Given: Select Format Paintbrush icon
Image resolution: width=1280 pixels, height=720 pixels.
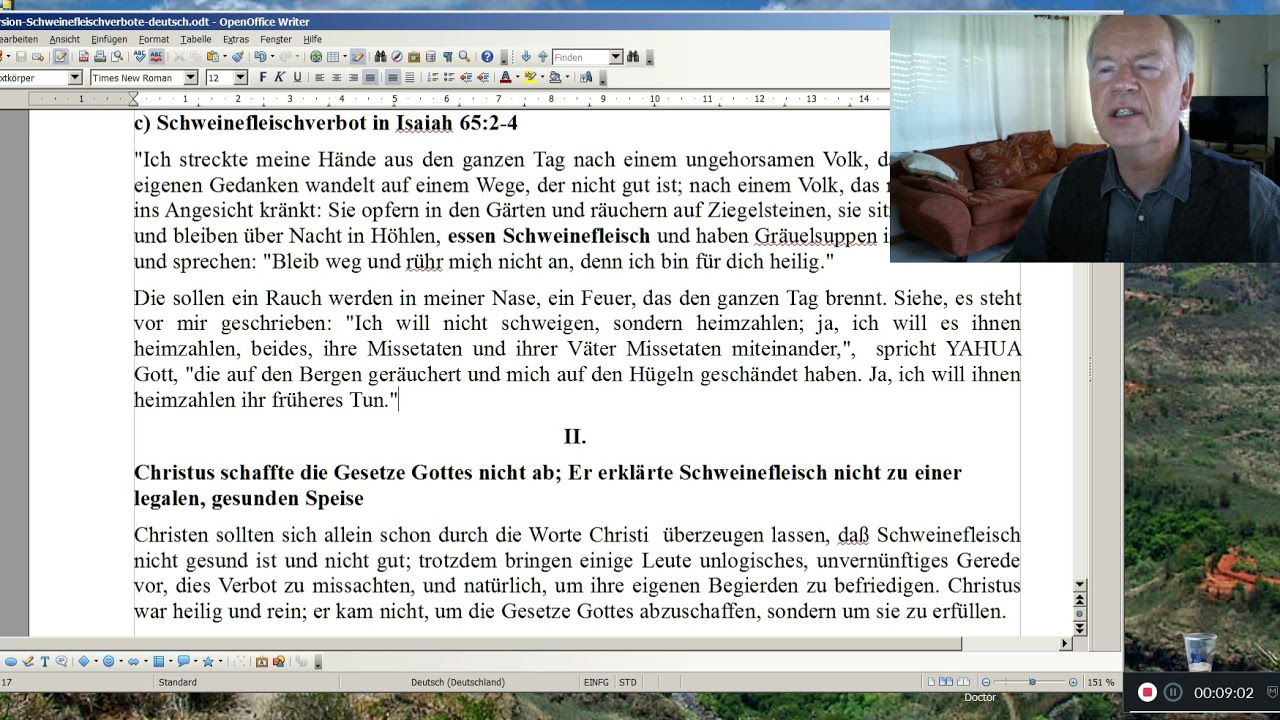Looking at the screenshot, I should pos(238,57).
